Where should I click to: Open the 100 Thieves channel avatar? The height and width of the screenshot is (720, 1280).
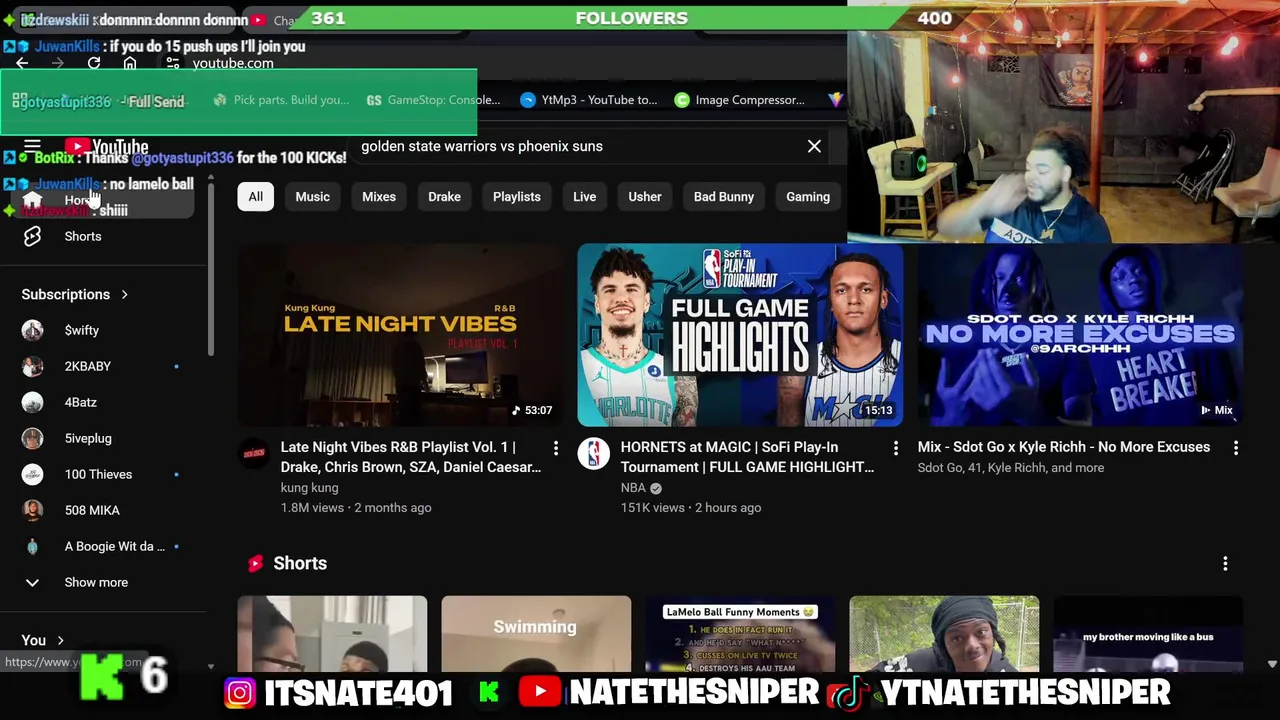tap(32, 474)
